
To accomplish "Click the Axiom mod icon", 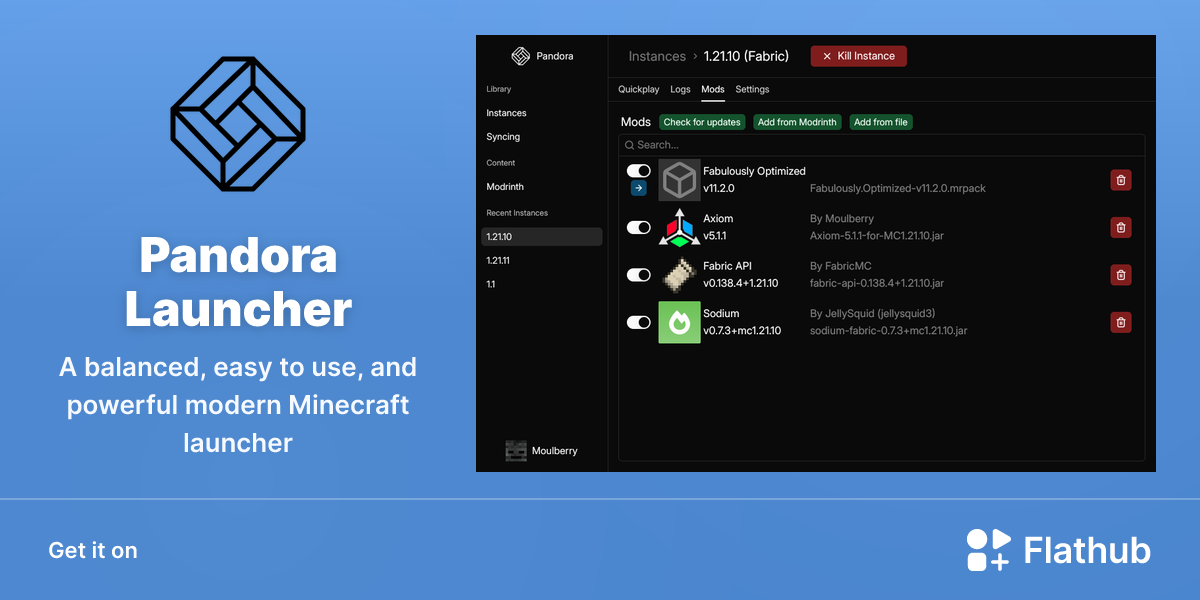I will click(x=680, y=227).
